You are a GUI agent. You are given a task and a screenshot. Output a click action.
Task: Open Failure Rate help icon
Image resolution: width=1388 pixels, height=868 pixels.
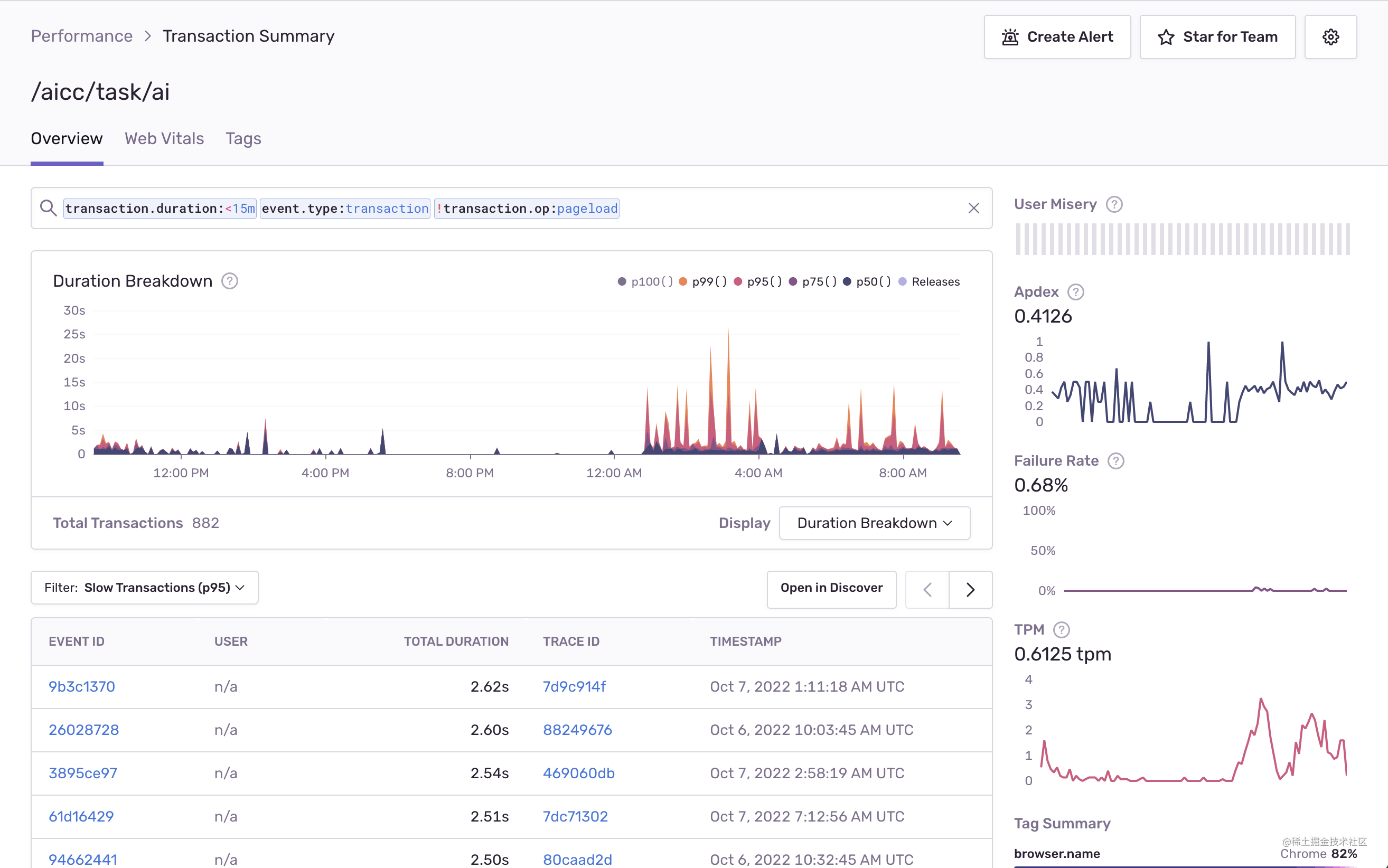pyautogui.click(x=1115, y=460)
